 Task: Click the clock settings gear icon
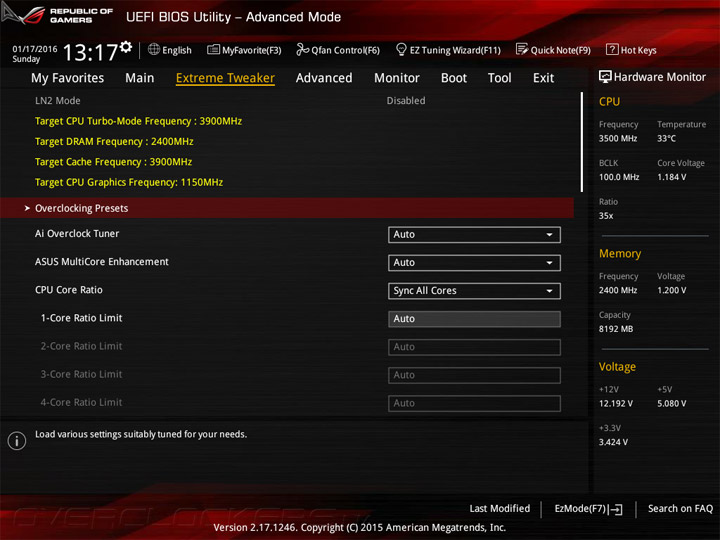click(x=126, y=47)
